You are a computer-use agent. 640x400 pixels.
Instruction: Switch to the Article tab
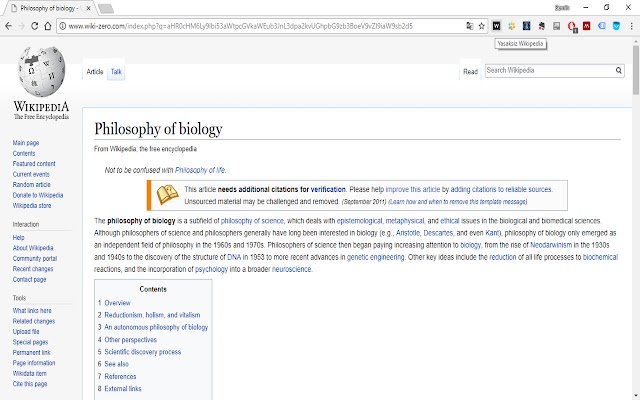pos(95,72)
